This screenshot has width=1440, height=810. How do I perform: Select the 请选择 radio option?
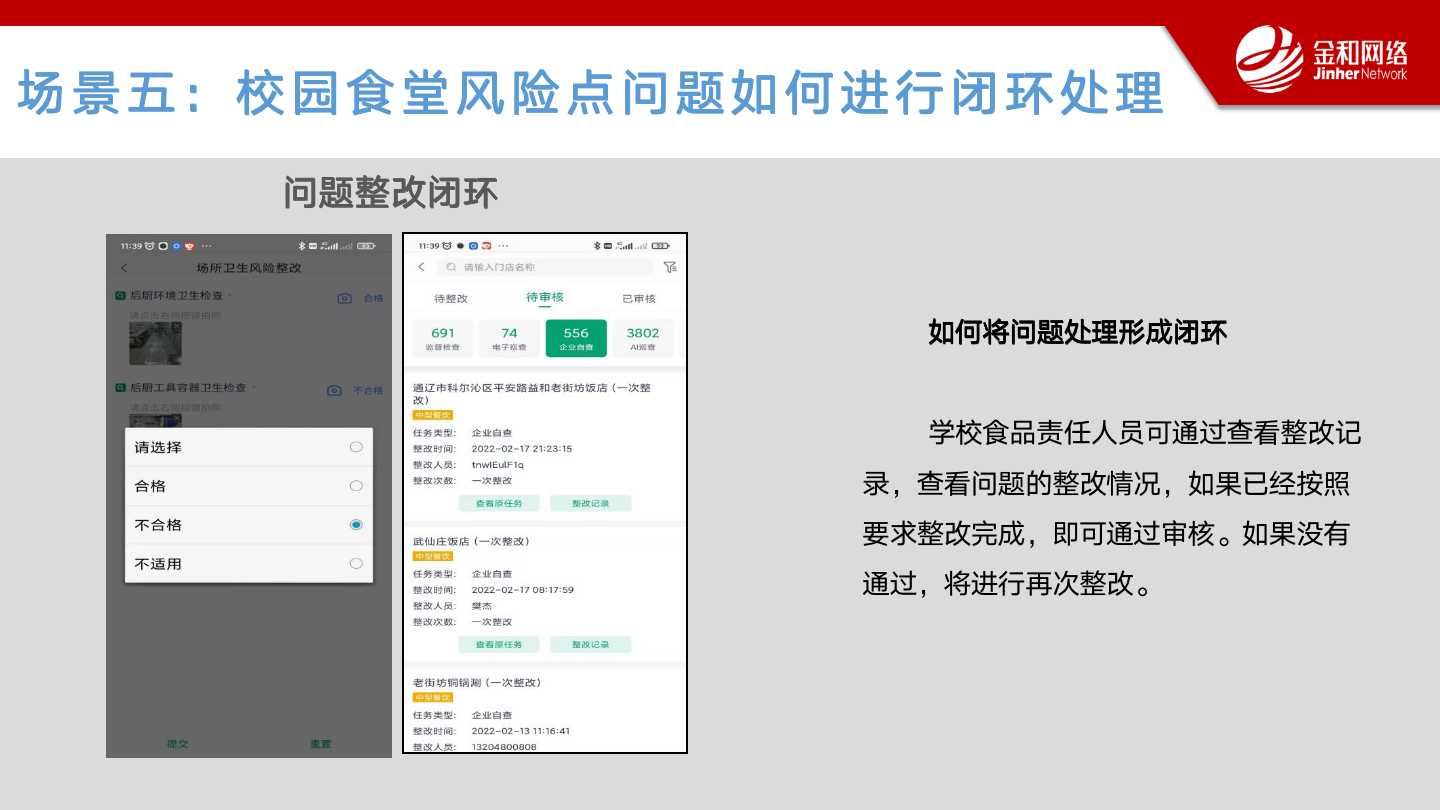point(356,447)
